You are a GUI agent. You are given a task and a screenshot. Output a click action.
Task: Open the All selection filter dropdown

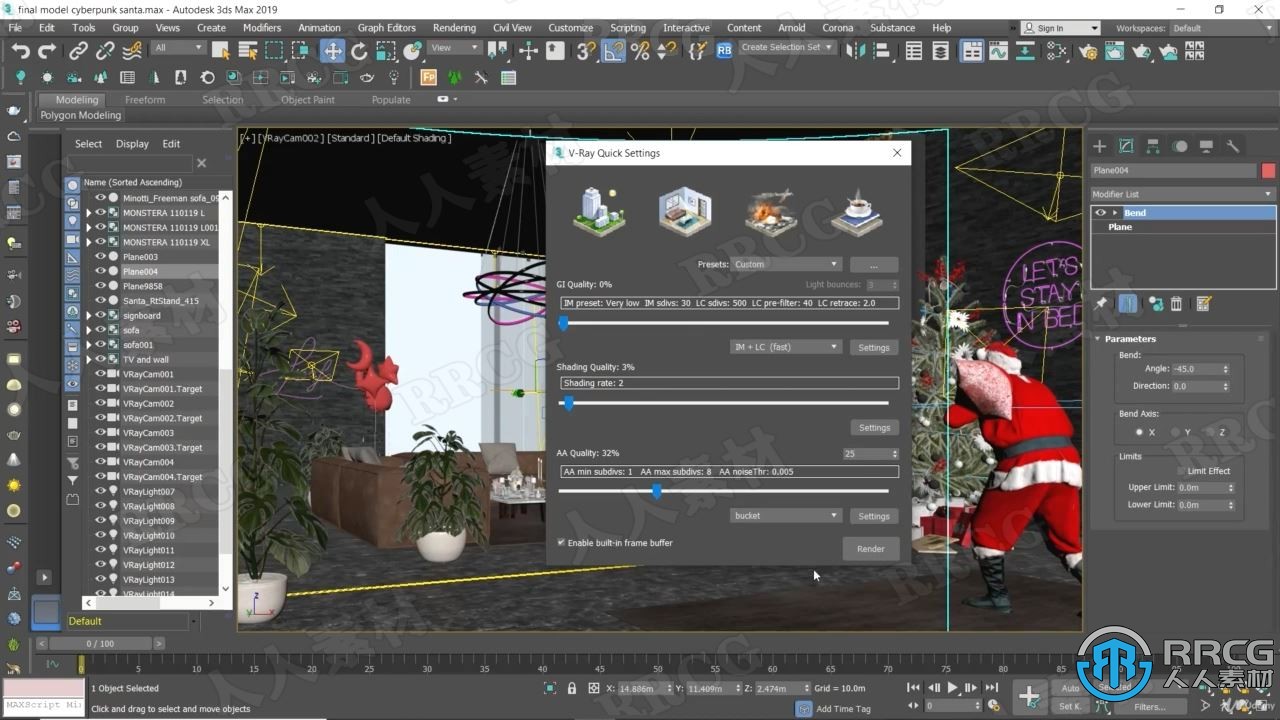point(178,48)
